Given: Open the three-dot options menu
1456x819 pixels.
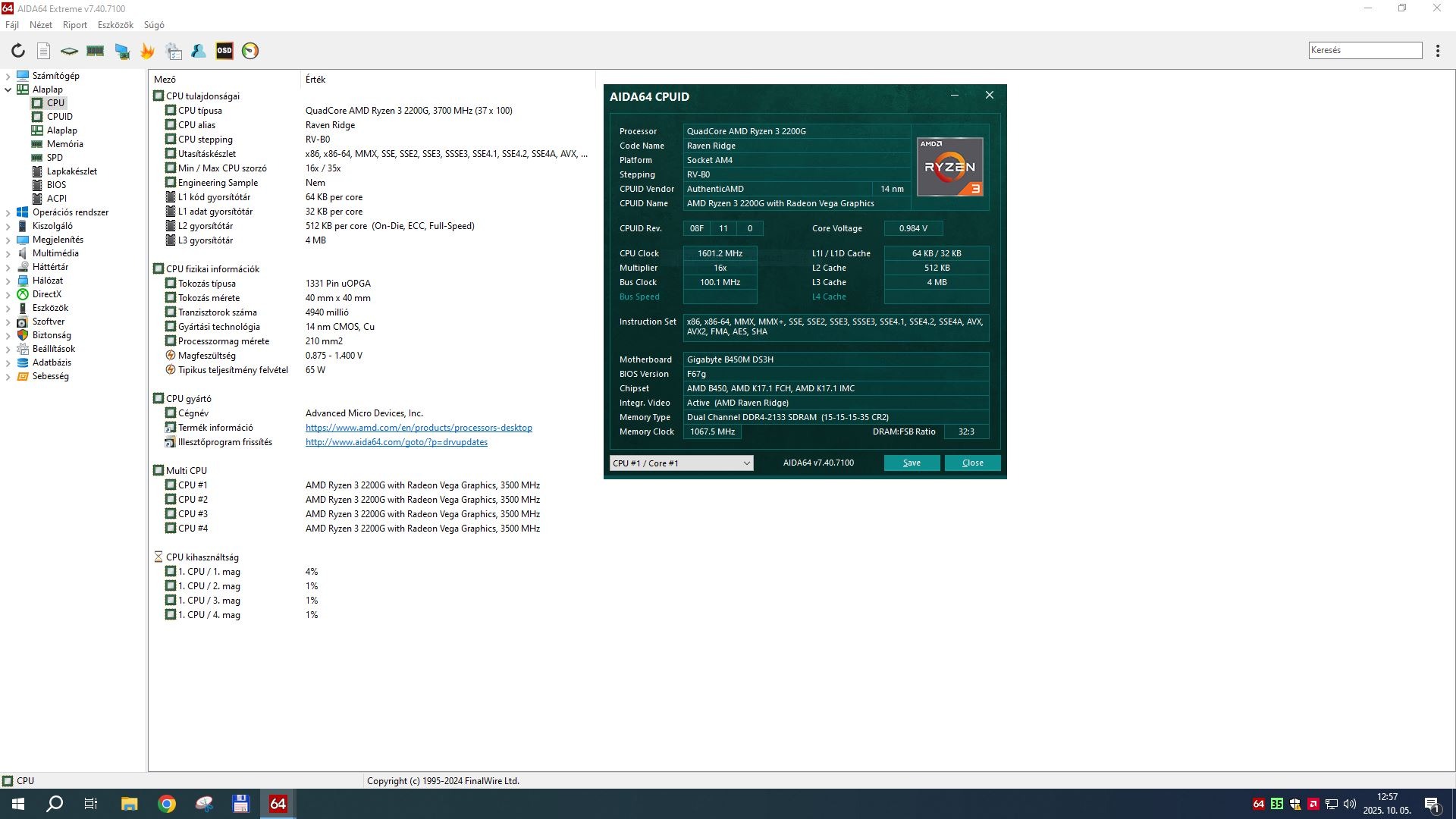Looking at the screenshot, I should tap(1438, 51).
